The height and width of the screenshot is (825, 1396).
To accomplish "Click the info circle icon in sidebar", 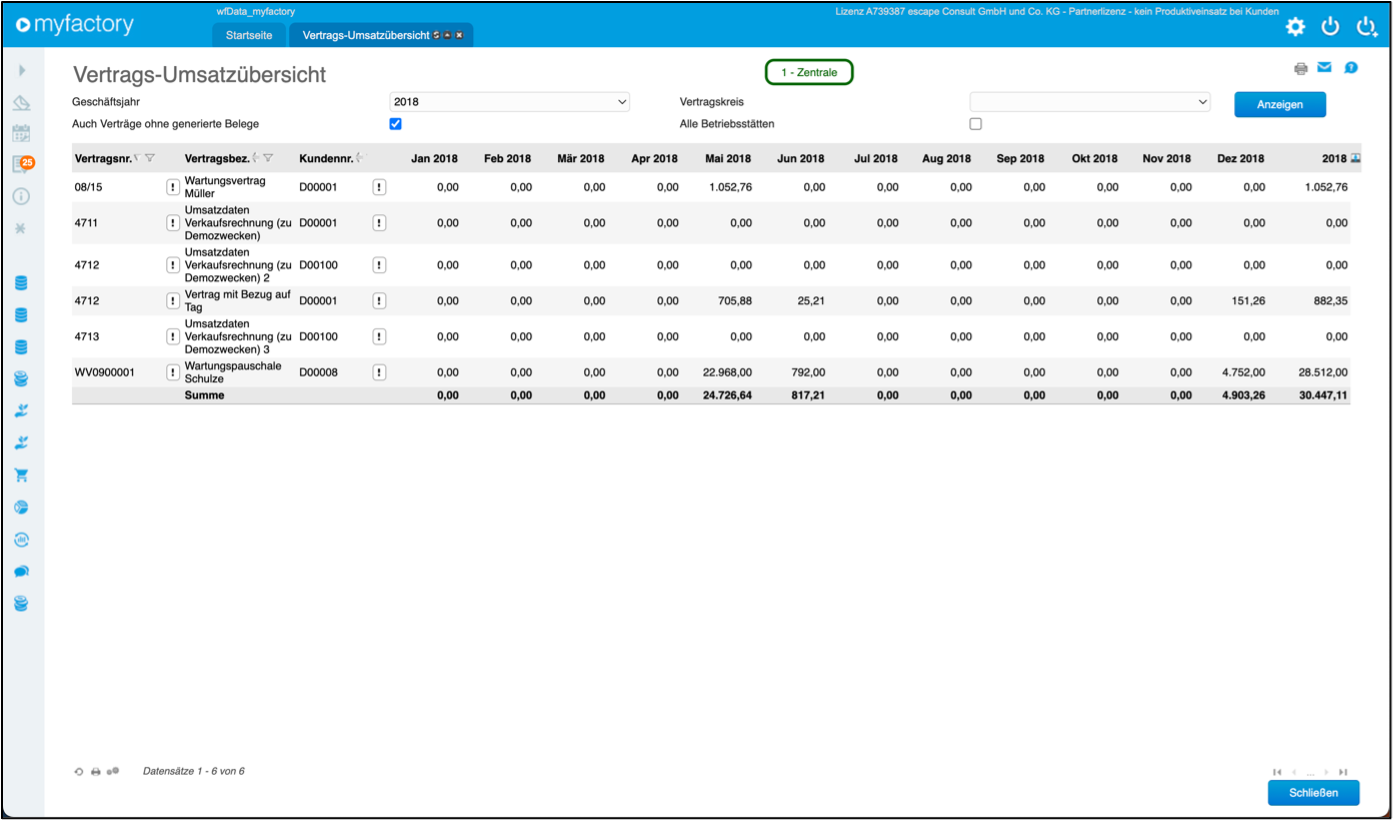I will click(x=21, y=196).
